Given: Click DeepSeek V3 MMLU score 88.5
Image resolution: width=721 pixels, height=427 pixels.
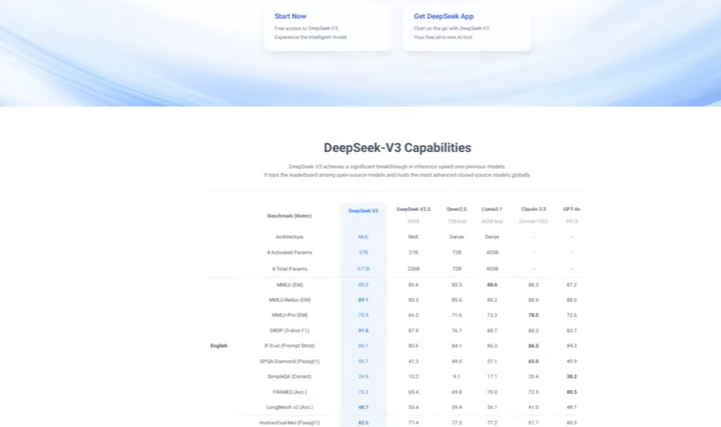Looking at the screenshot, I should 363,285.
